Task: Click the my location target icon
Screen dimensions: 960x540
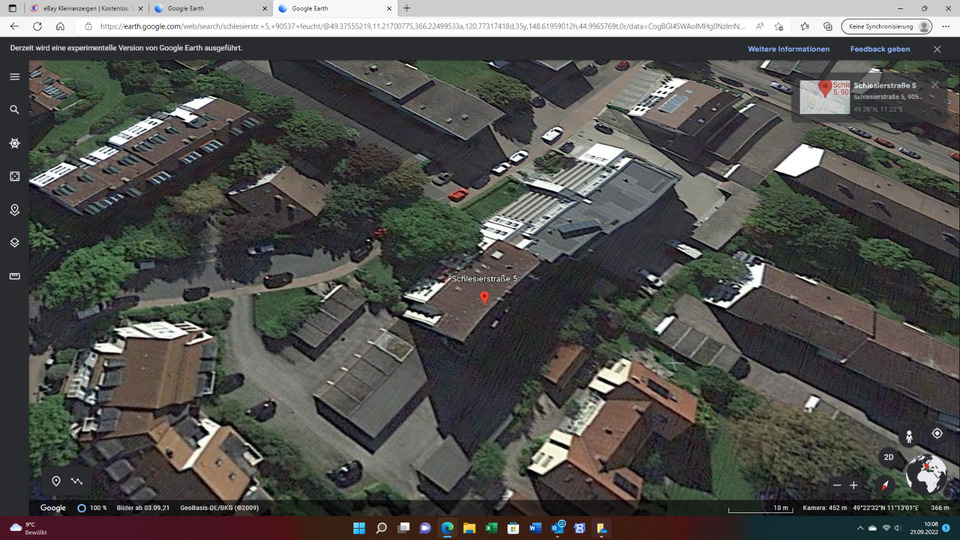Action: click(937, 433)
